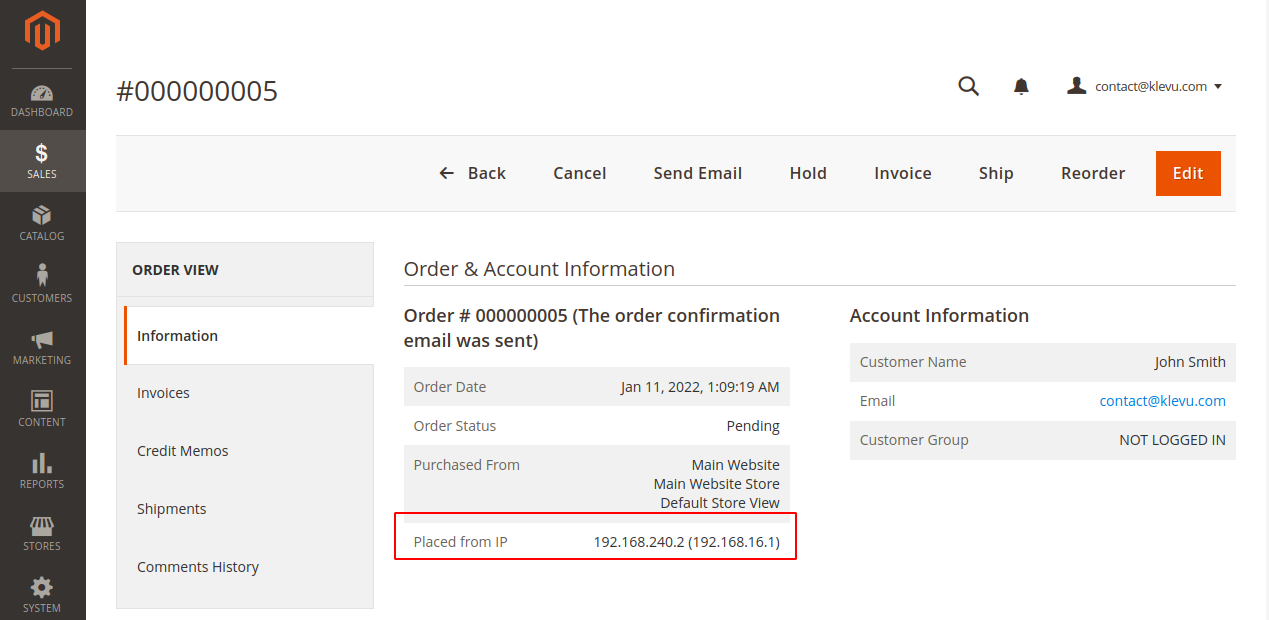1269x620 pixels.
Task: Click the customer email link contact@klevu.com
Action: click(1162, 401)
